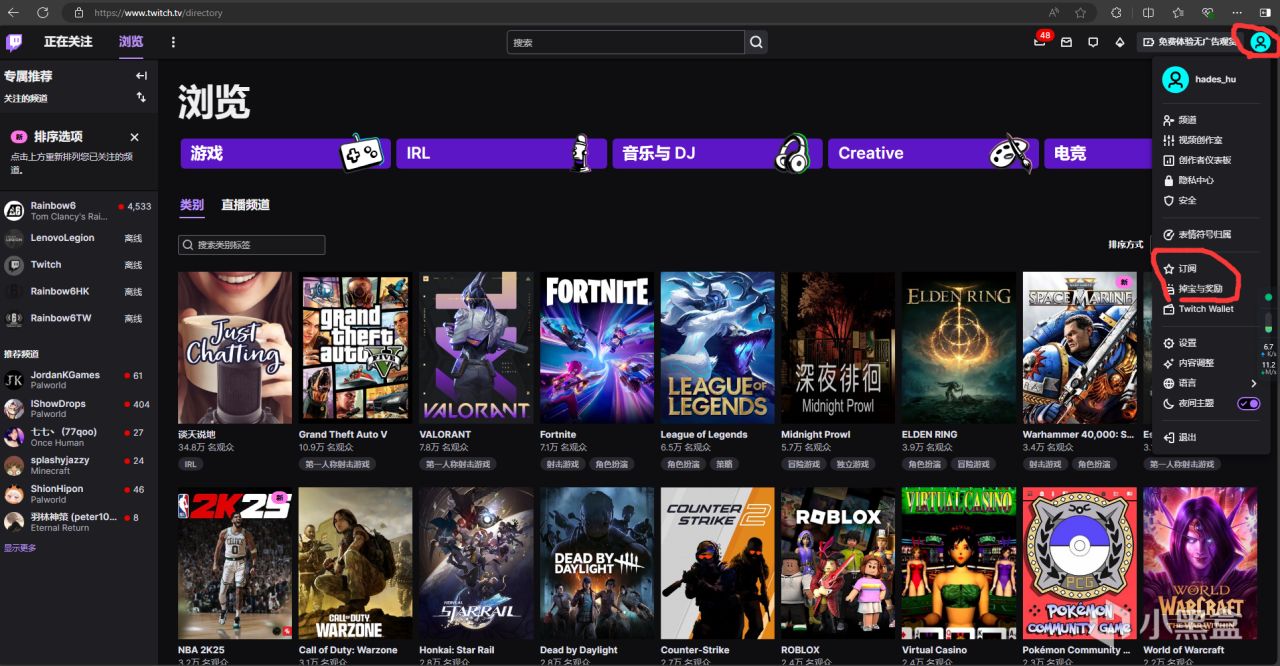This screenshot has width=1280, height=666.
Task: Click the IRL category banner
Action: pos(501,153)
